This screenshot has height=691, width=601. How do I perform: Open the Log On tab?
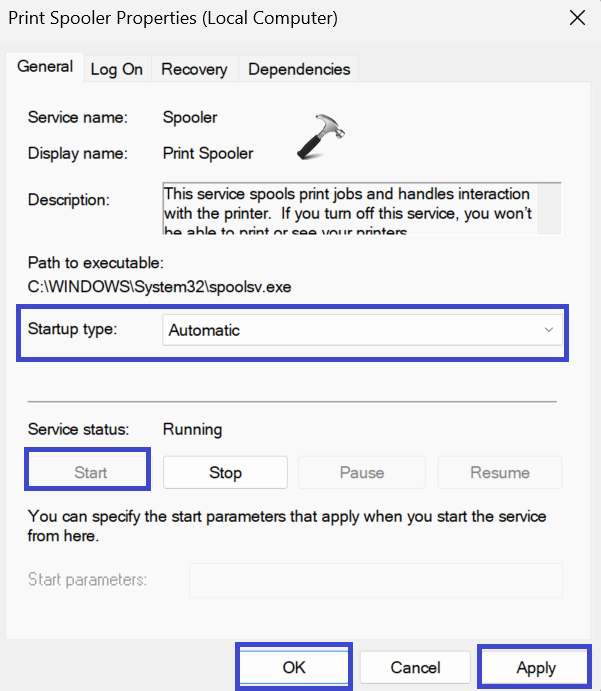[x=116, y=69]
